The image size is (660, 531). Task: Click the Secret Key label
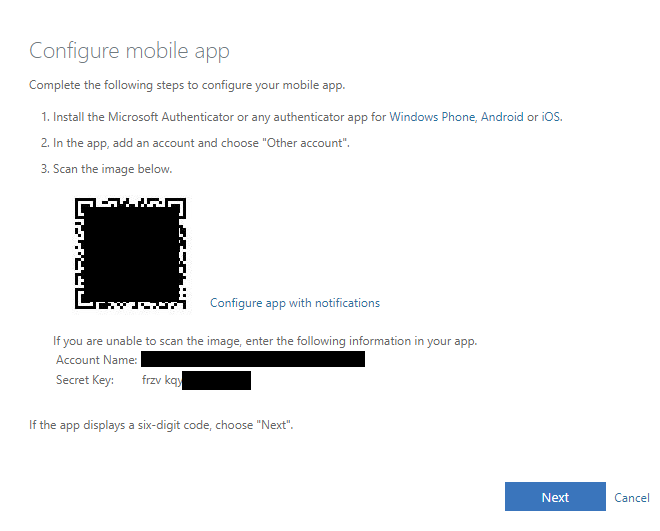click(x=85, y=380)
